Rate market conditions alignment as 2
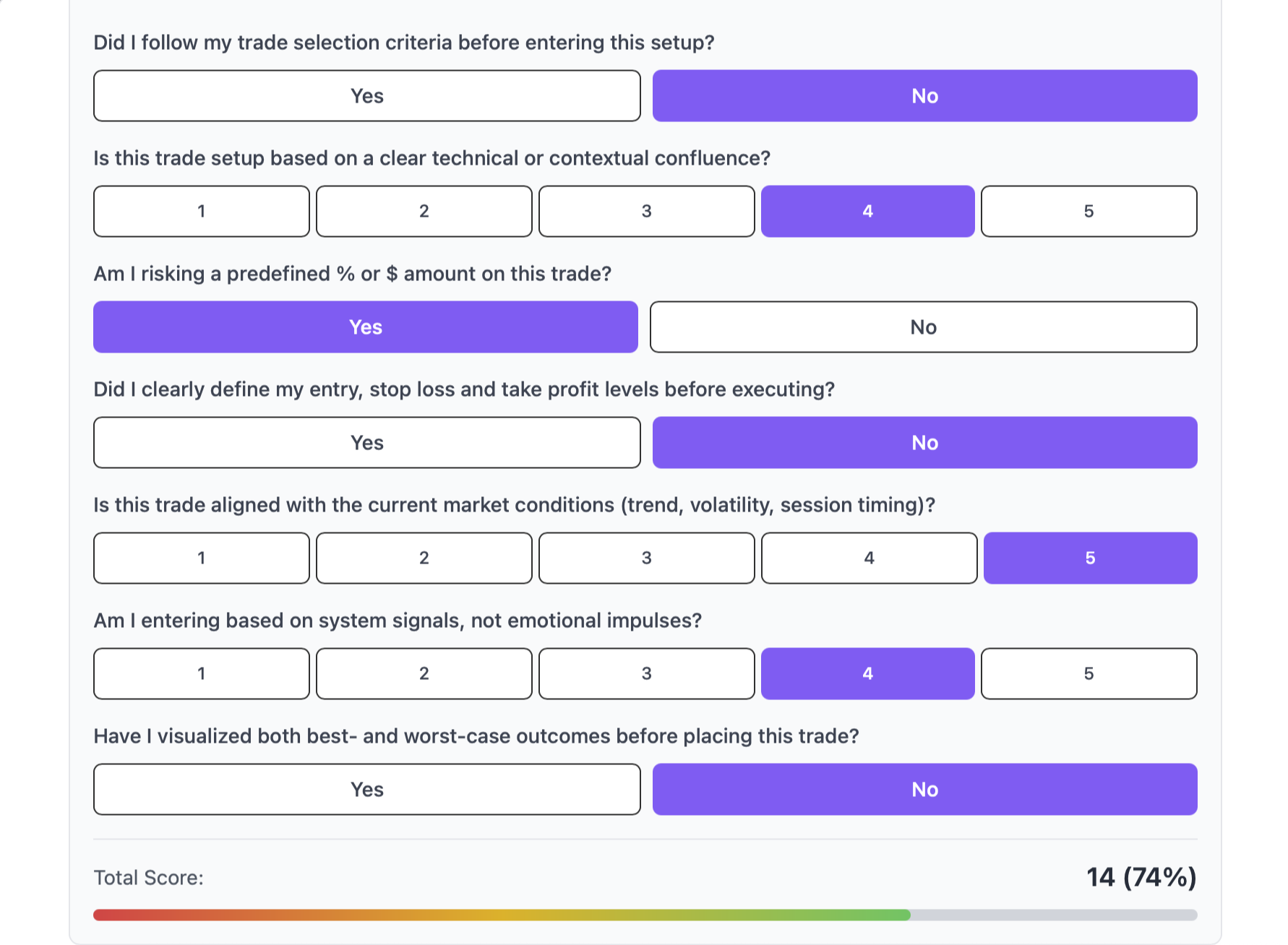This screenshot has width=1288, height=945. 424,558
